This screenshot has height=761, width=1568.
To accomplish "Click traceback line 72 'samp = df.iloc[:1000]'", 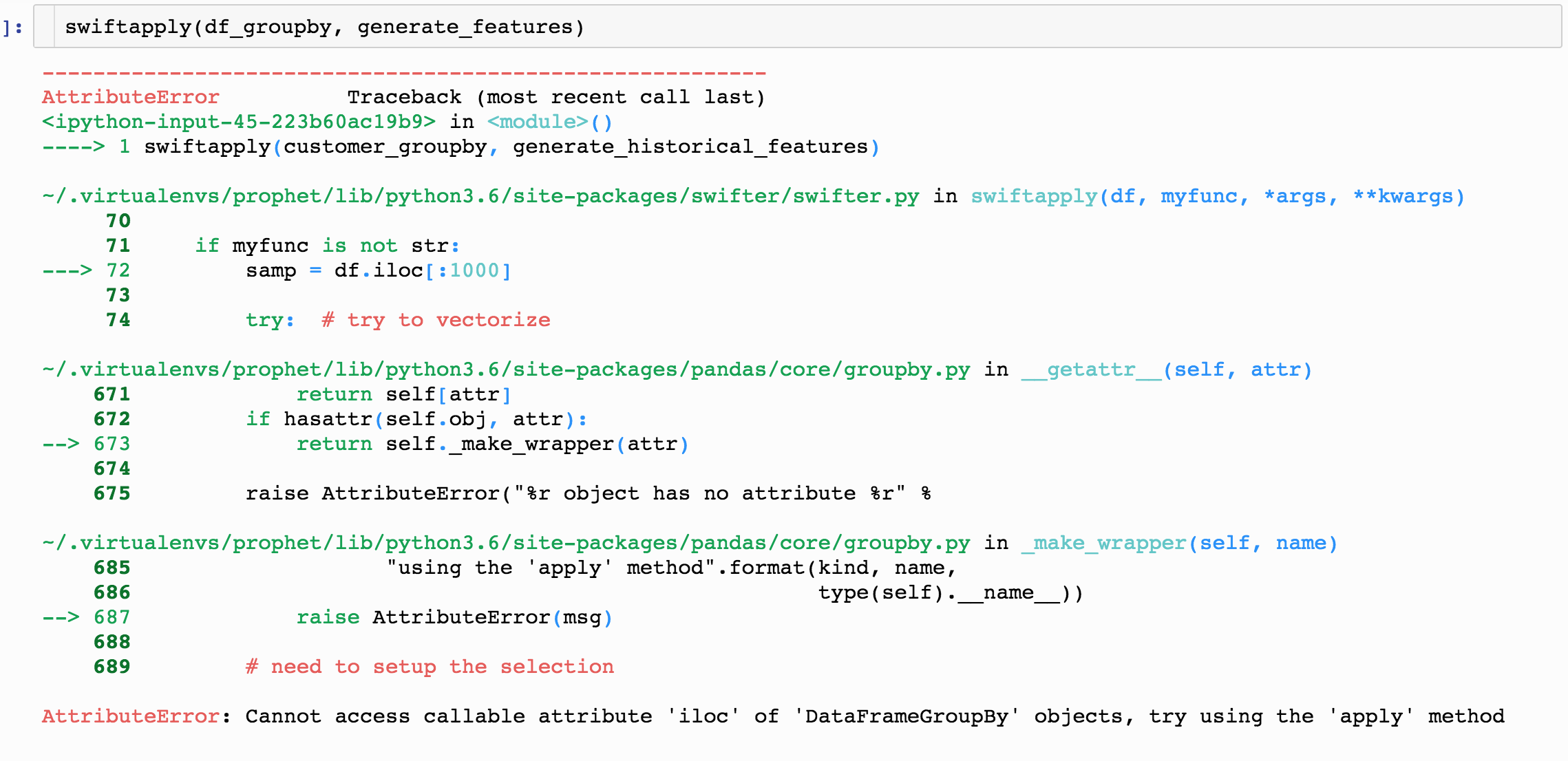I will 378,270.
